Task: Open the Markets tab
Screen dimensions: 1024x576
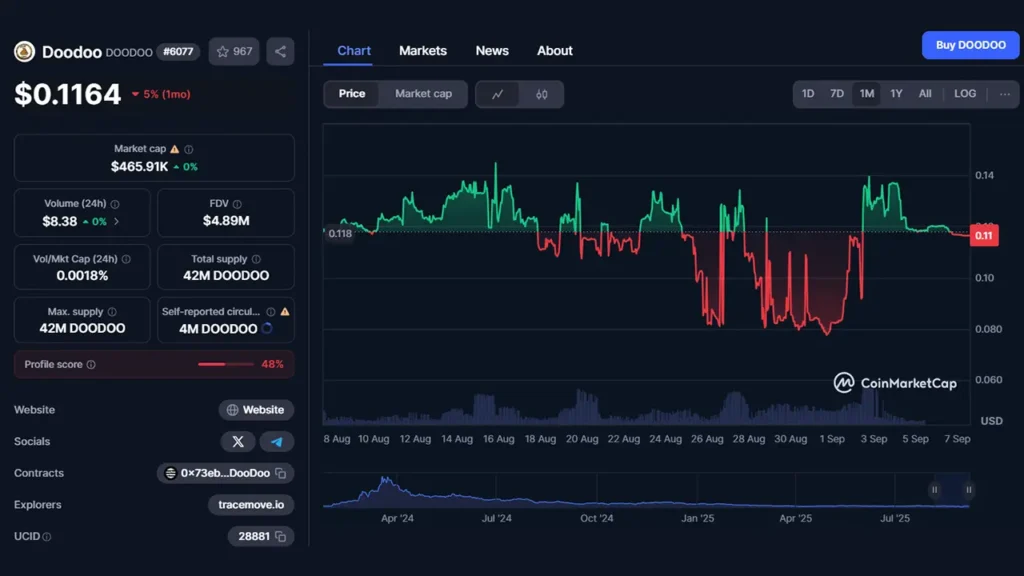Action: point(423,51)
